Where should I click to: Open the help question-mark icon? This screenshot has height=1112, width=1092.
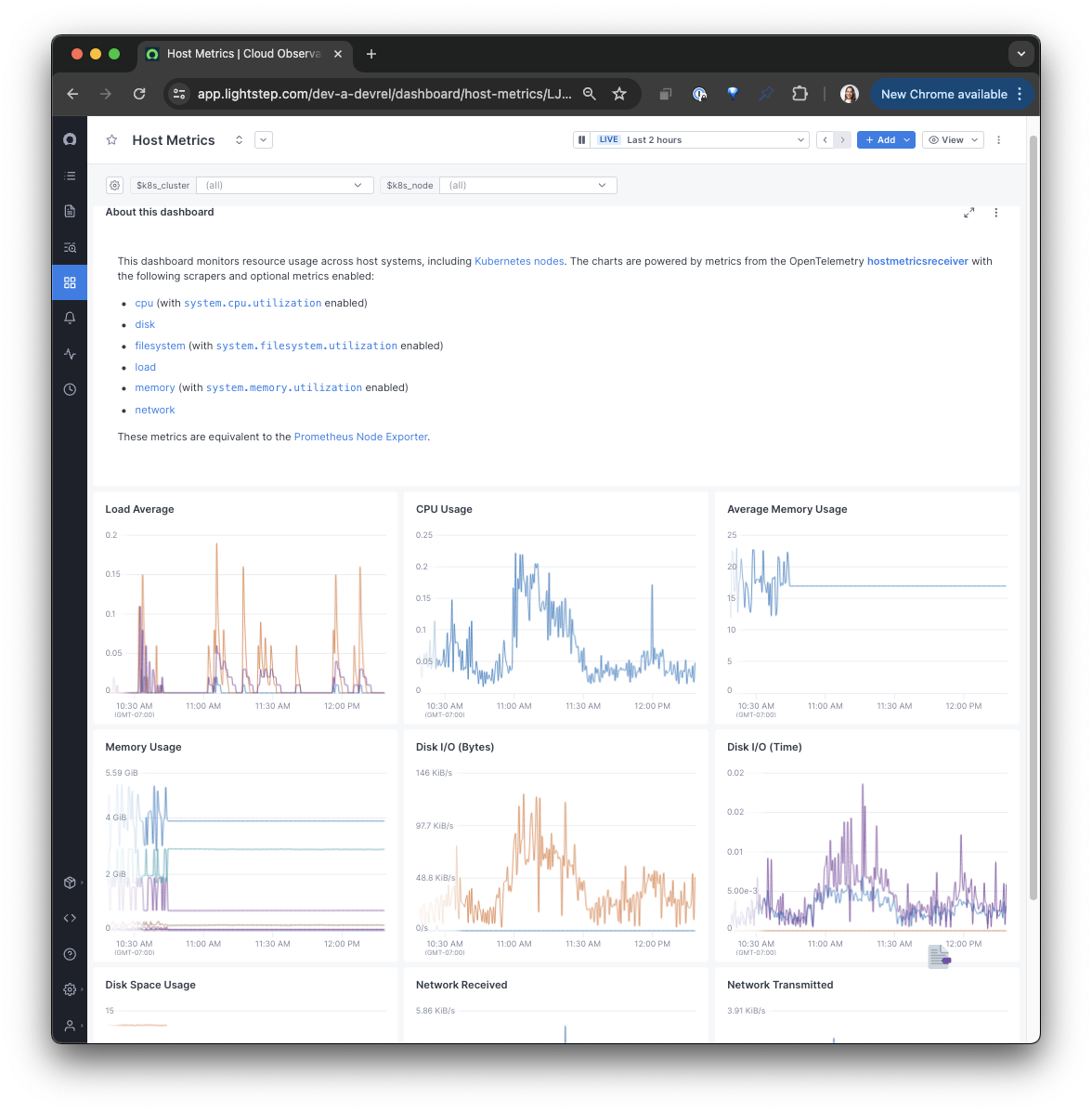click(x=70, y=953)
